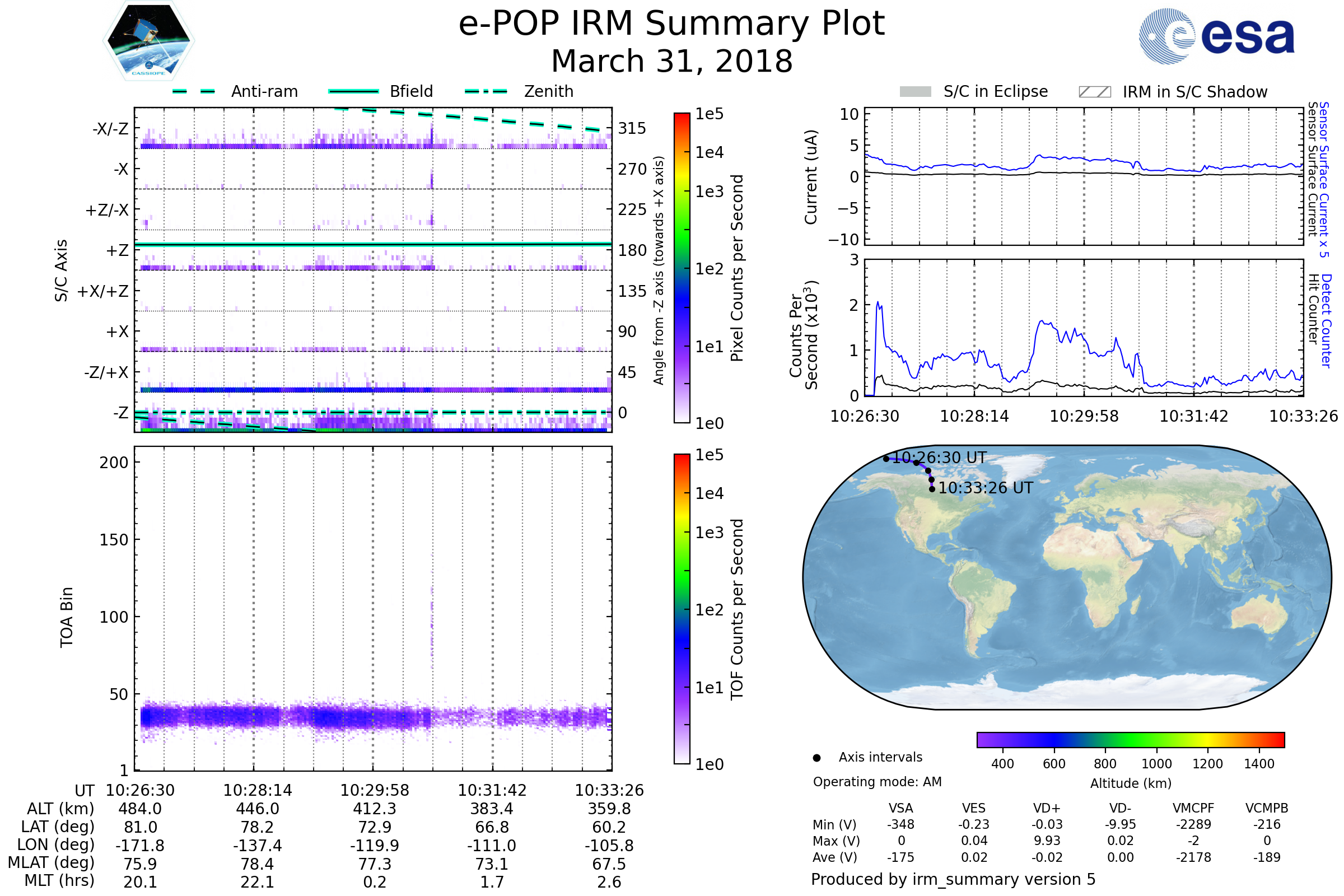The image size is (1344, 896).
Task: Click the 10:33:26 UT label on map
Action: tap(985, 488)
